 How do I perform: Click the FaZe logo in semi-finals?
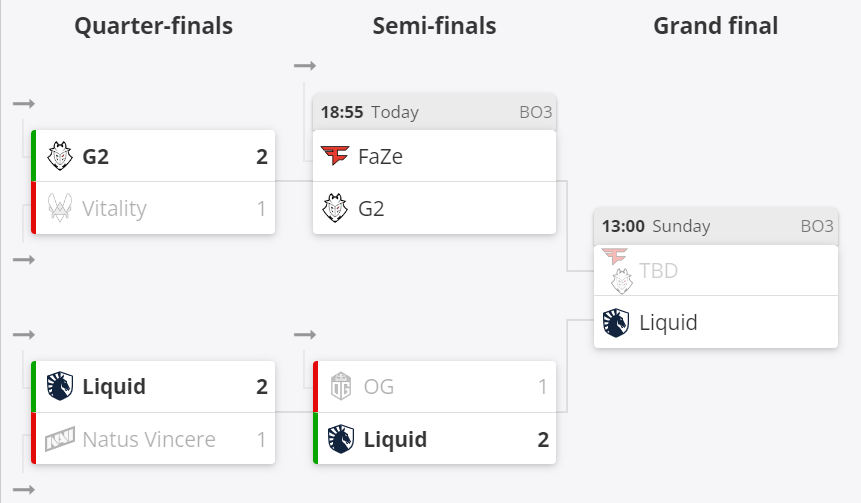334,156
